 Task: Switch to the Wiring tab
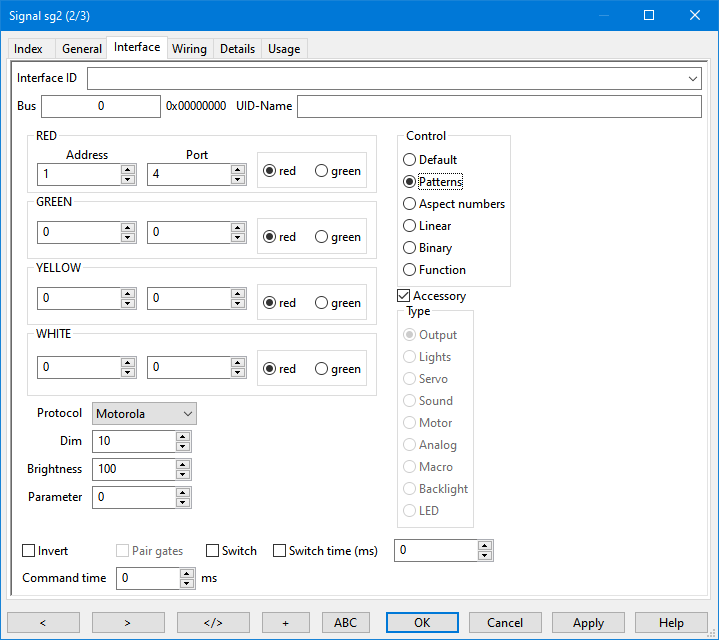(189, 49)
